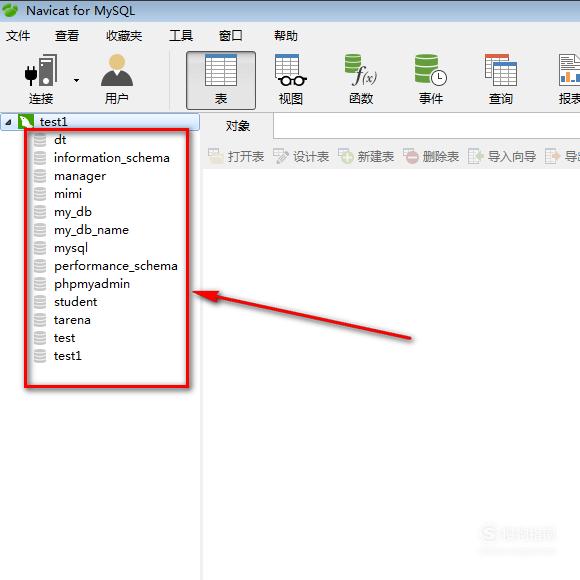
Task: Click the cut-off Export Wizard button
Action: pos(562,156)
